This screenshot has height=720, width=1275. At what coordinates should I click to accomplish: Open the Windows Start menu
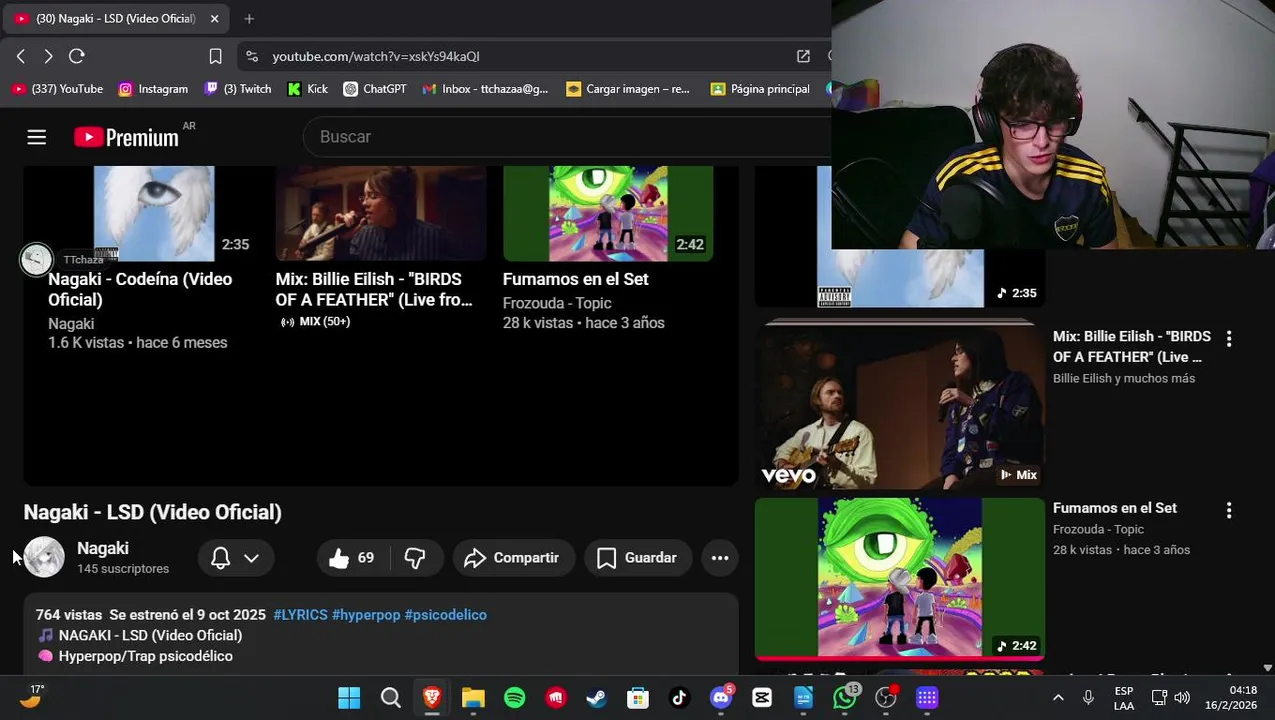point(349,698)
